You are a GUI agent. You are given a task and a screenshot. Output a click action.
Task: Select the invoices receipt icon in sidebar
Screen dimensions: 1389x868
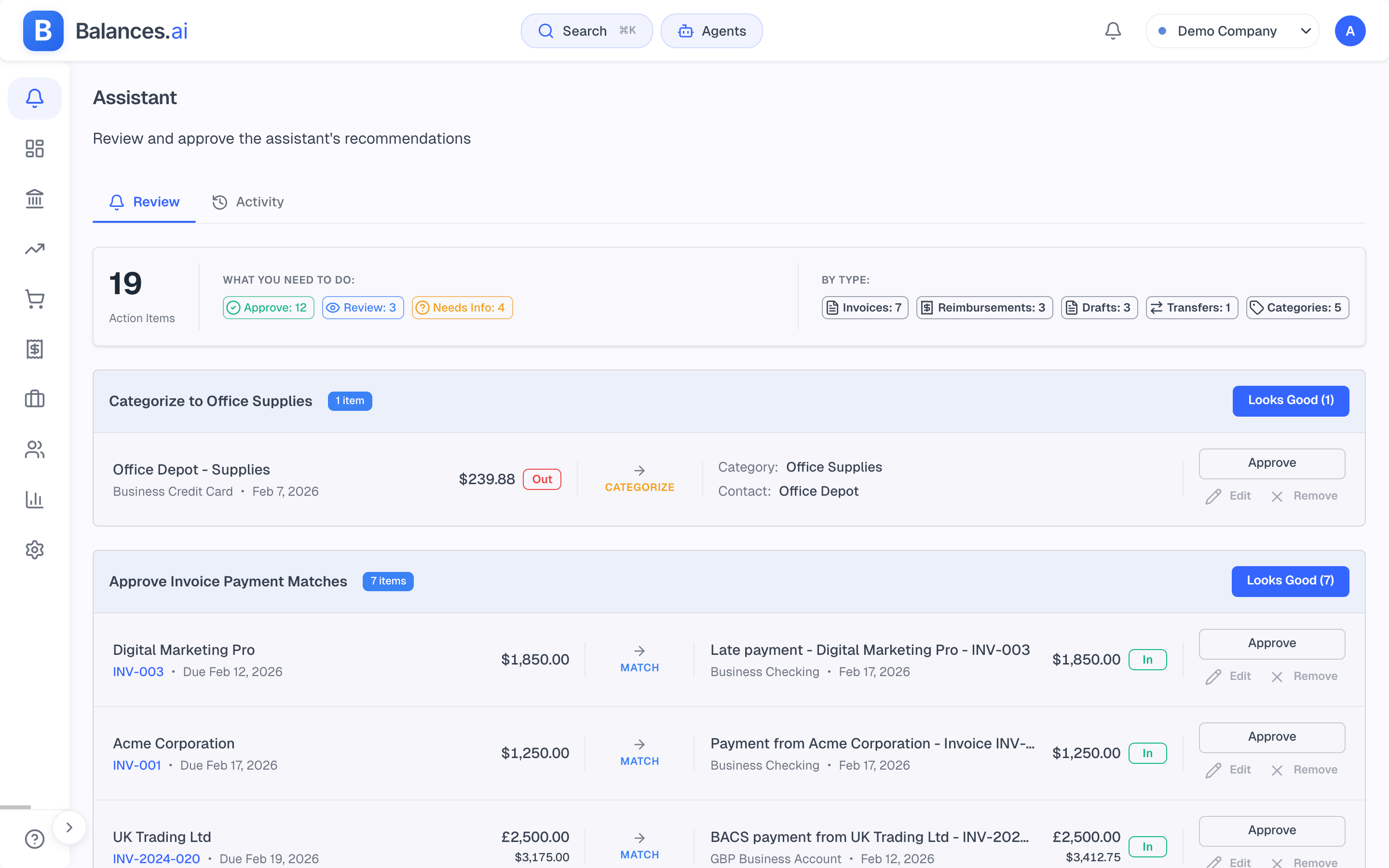click(34, 349)
